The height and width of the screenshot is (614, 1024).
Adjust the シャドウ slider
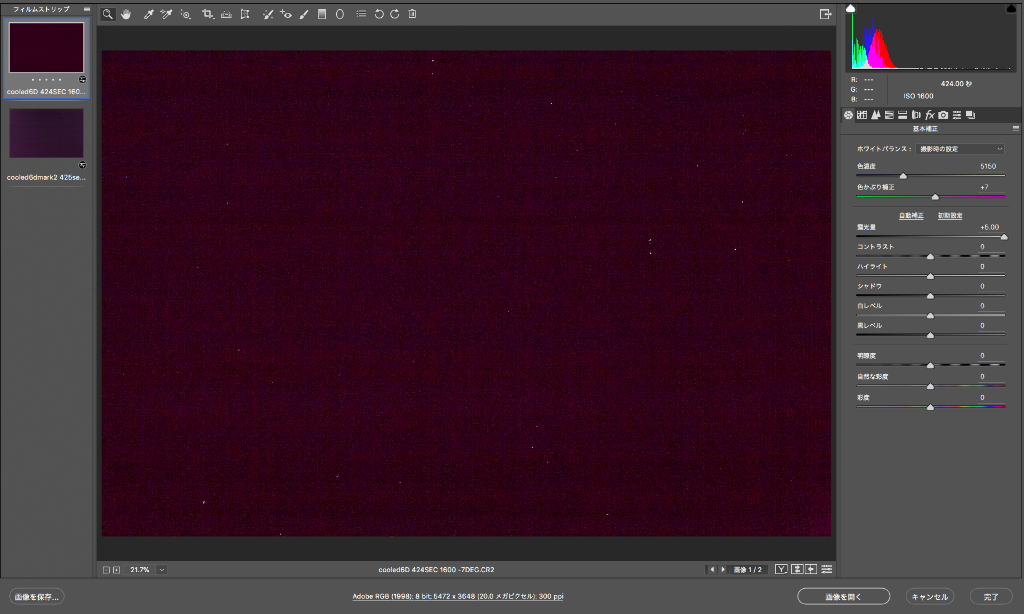(931, 296)
